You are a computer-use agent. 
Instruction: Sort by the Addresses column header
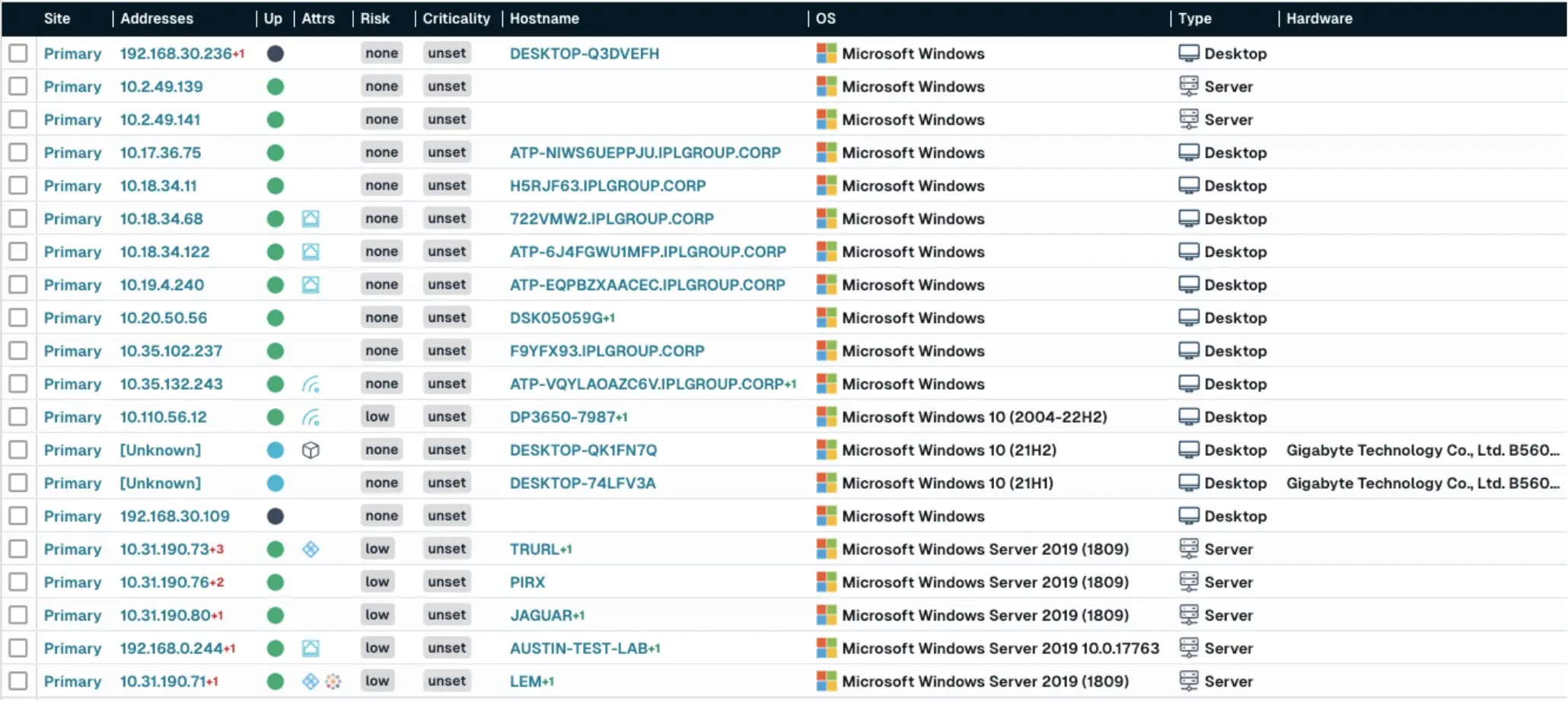click(x=157, y=19)
